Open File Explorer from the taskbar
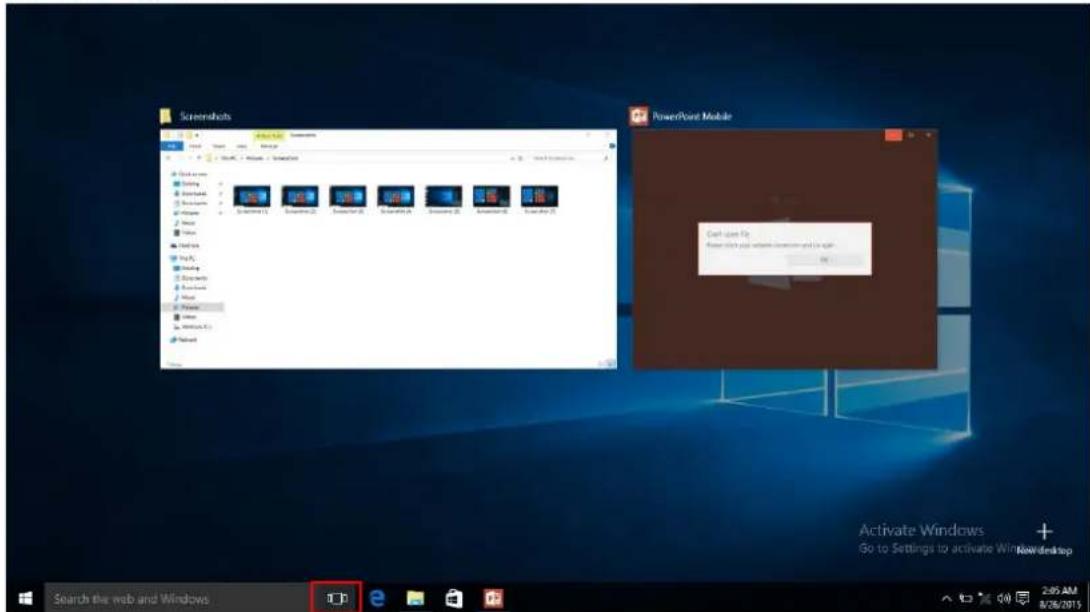 [x=416, y=598]
